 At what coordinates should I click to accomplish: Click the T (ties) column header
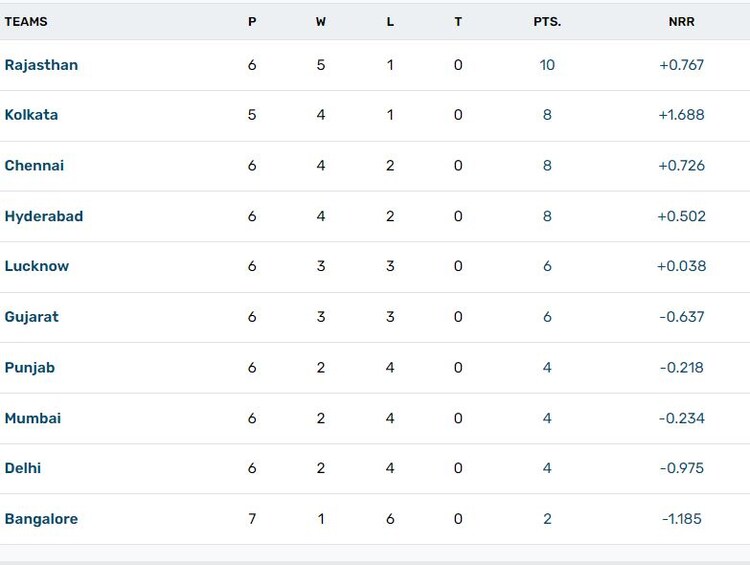click(x=458, y=21)
